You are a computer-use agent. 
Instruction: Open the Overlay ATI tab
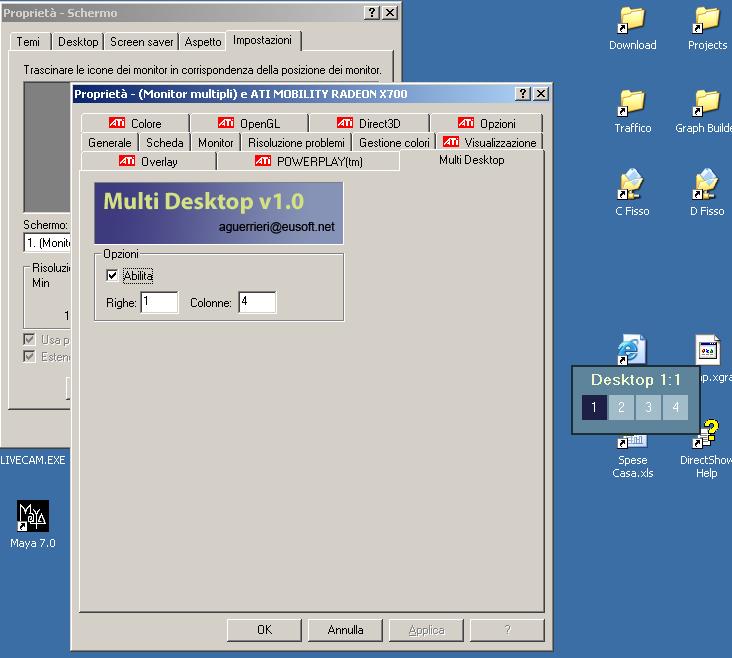(148, 162)
